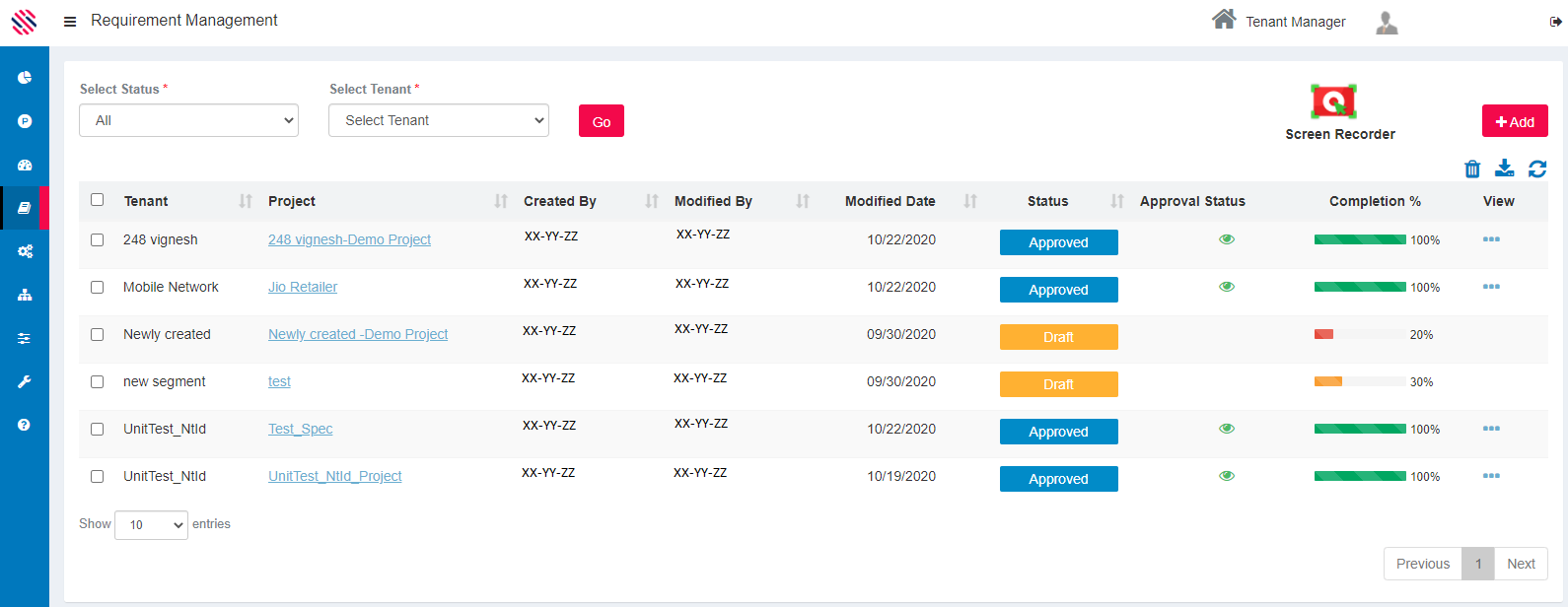Click the download icon above table
This screenshot has width=1568, height=607.
point(1504,169)
